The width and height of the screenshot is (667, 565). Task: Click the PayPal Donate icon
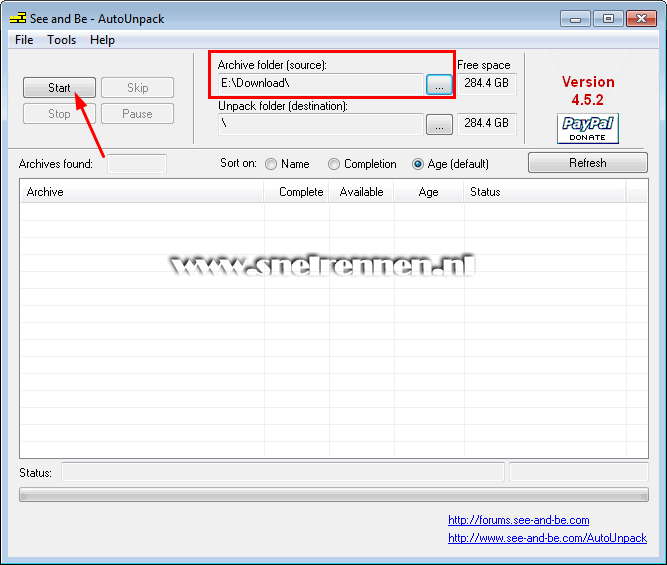588,128
